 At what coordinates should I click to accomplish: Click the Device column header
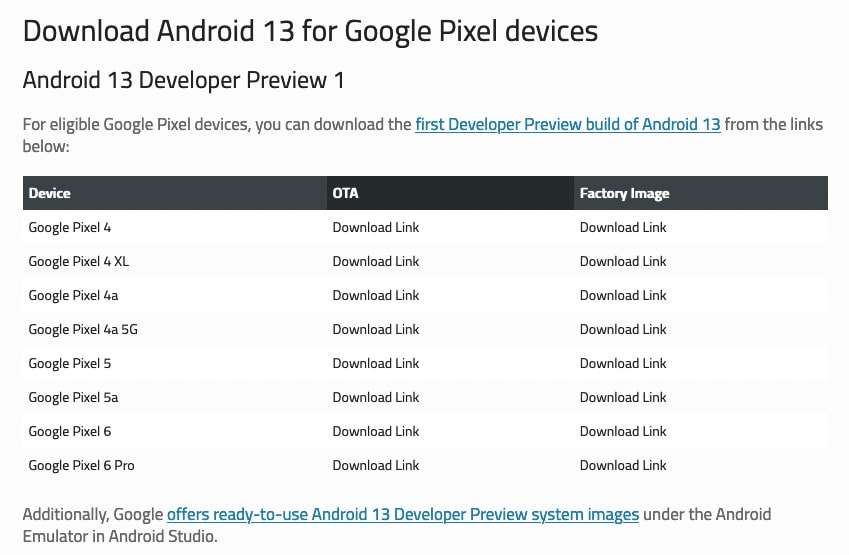pyautogui.click(x=175, y=193)
